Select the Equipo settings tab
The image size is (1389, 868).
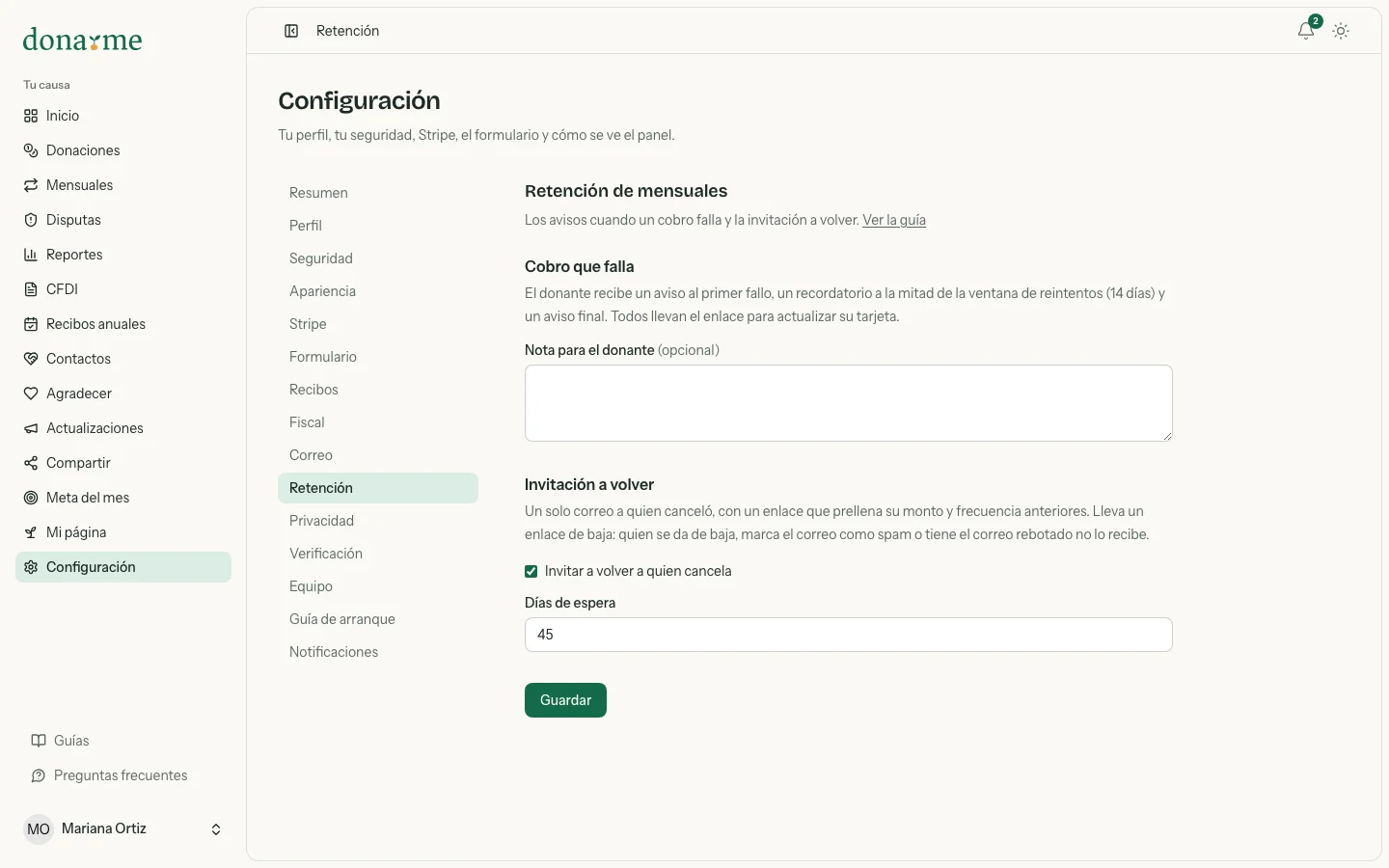click(x=378, y=586)
